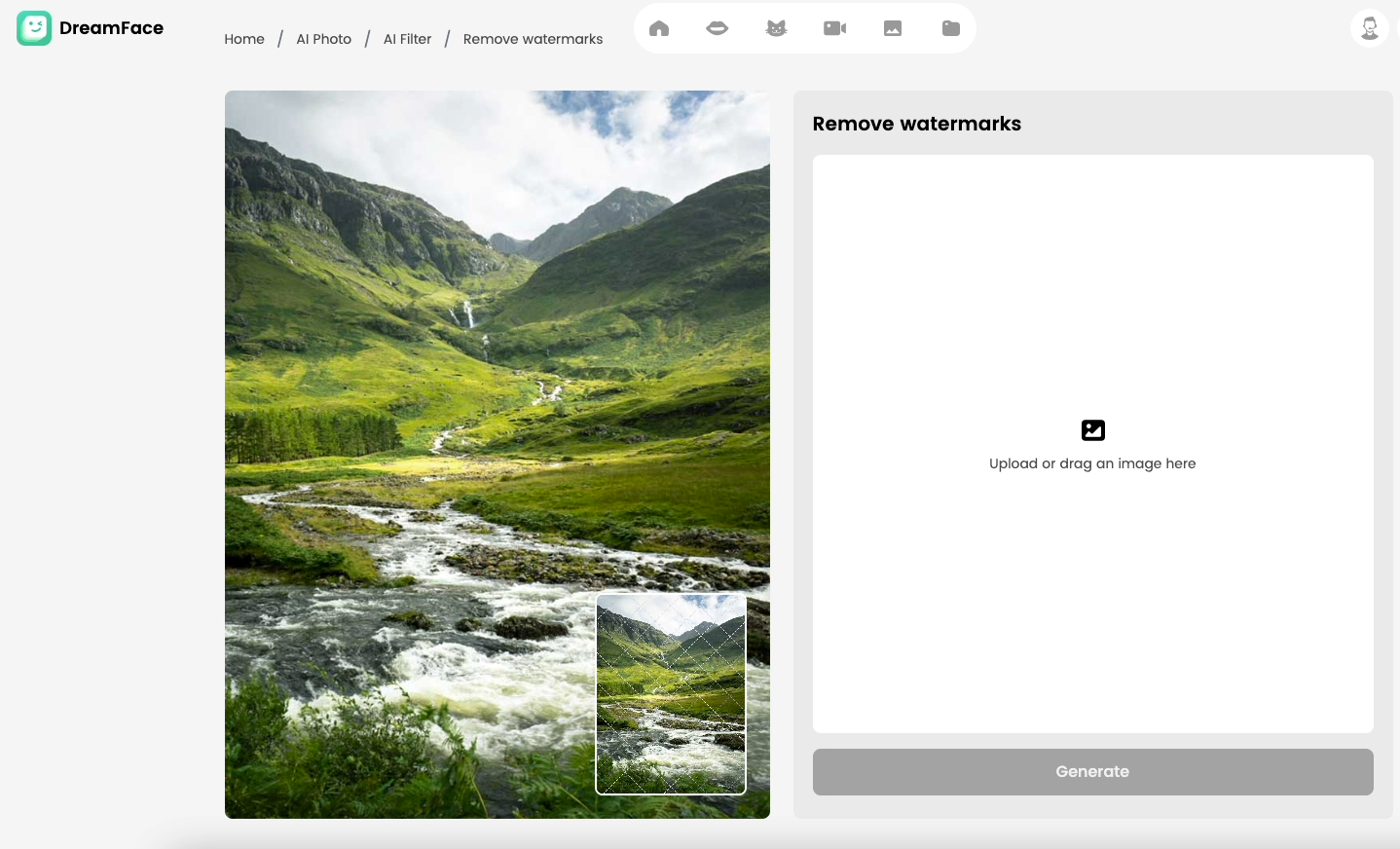Click the home icon in top toolbar
This screenshot has height=849, width=1400.
pyautogui.click(x=659, y=28)
